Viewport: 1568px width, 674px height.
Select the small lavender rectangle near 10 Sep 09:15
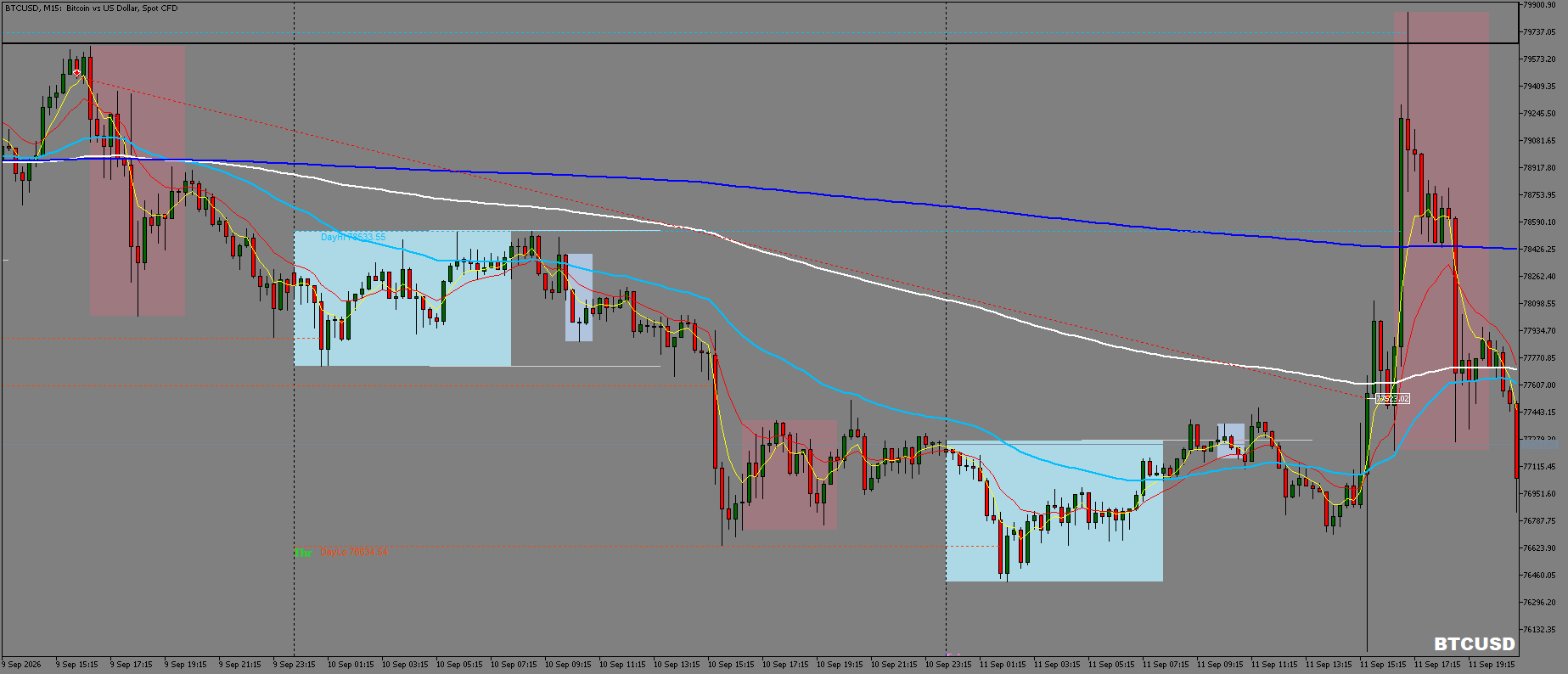[579, 298]
